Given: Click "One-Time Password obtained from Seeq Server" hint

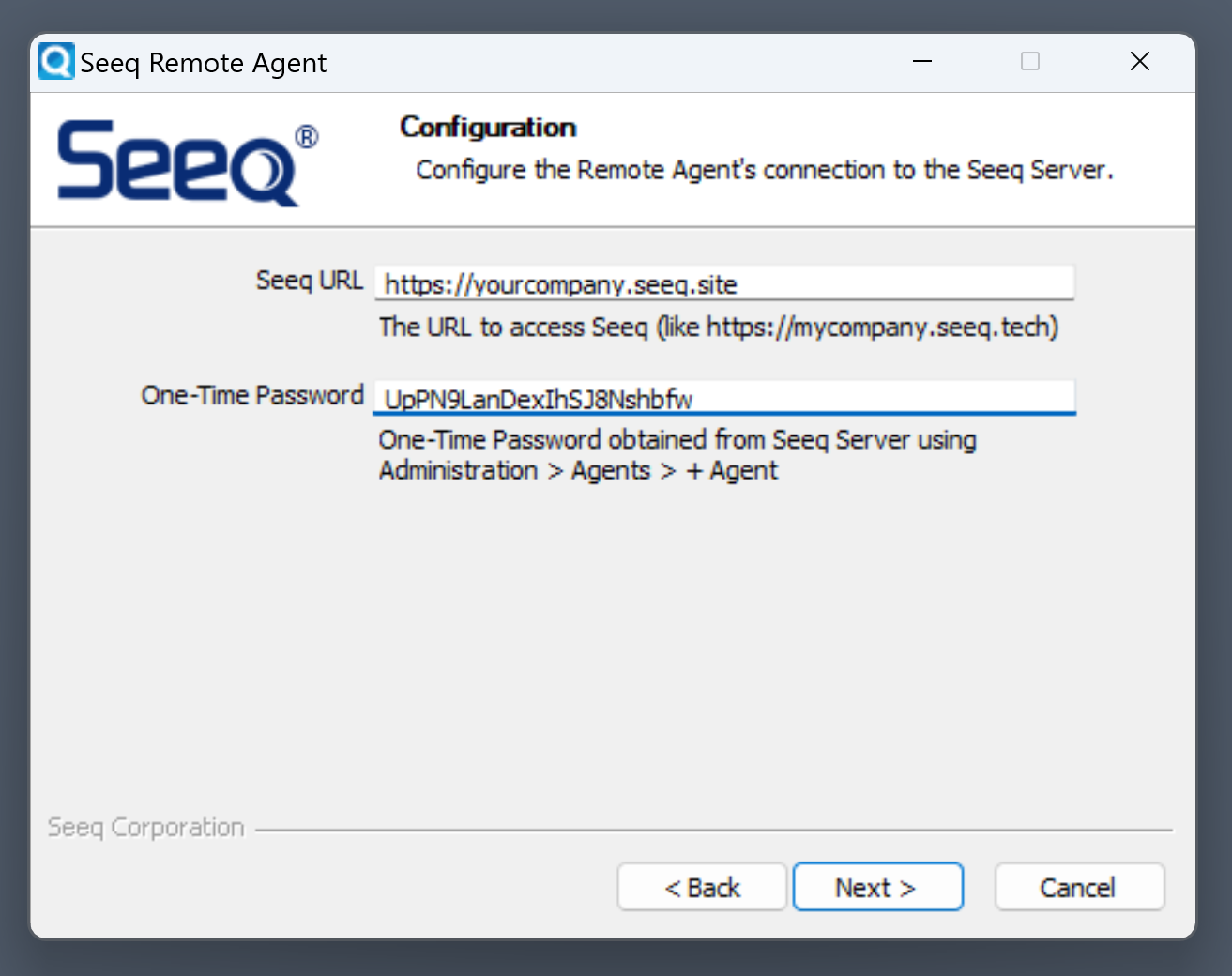Looking at the screenshot, I should coord(677,439).
